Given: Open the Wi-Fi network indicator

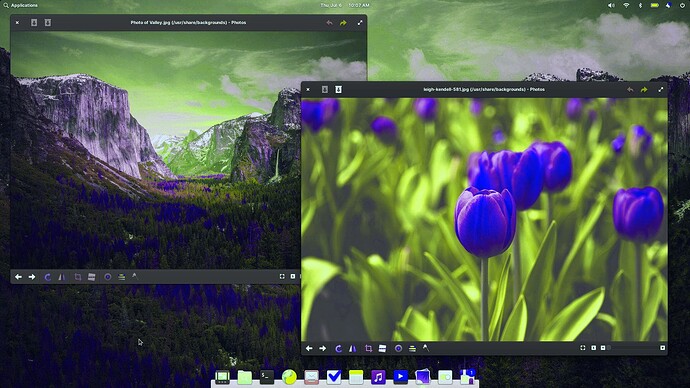Looking at the screenshot, I should click(626, 5).
